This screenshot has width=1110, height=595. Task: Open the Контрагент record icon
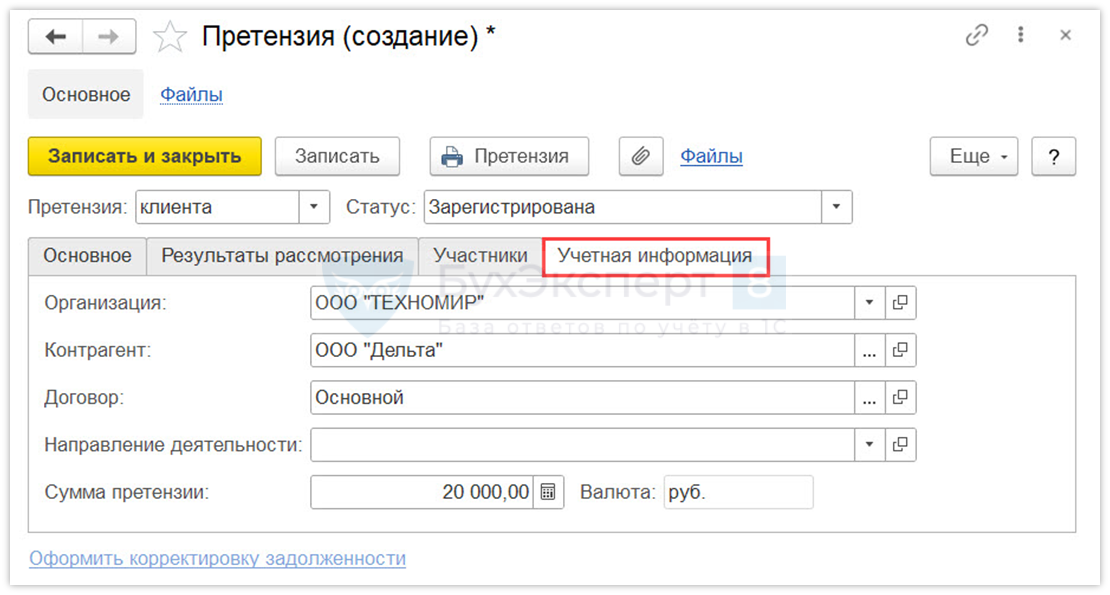(900, 350)
